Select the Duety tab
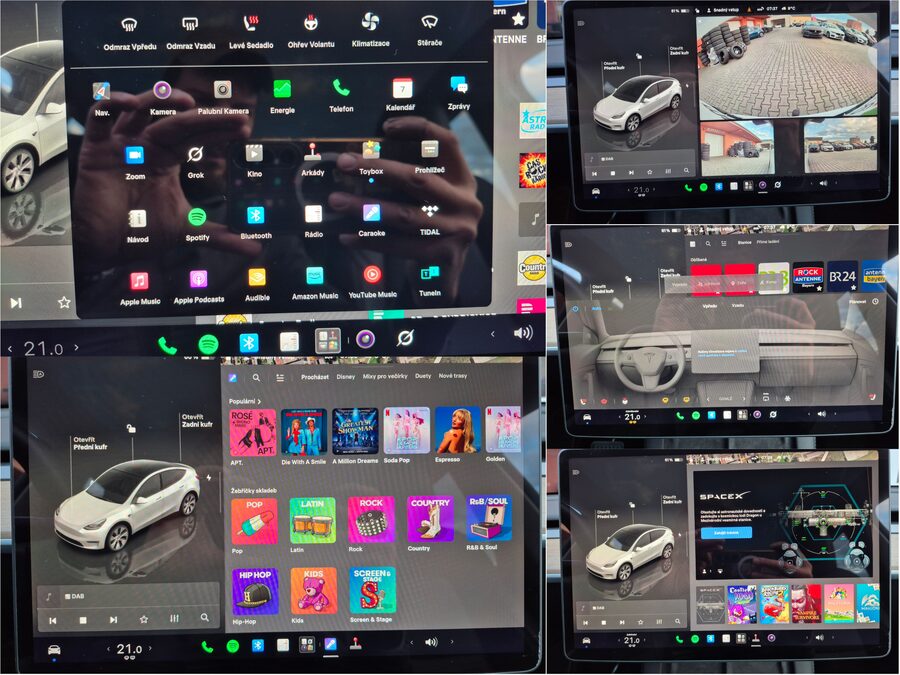This screenshot has height=675, width=900. point(423,376)
